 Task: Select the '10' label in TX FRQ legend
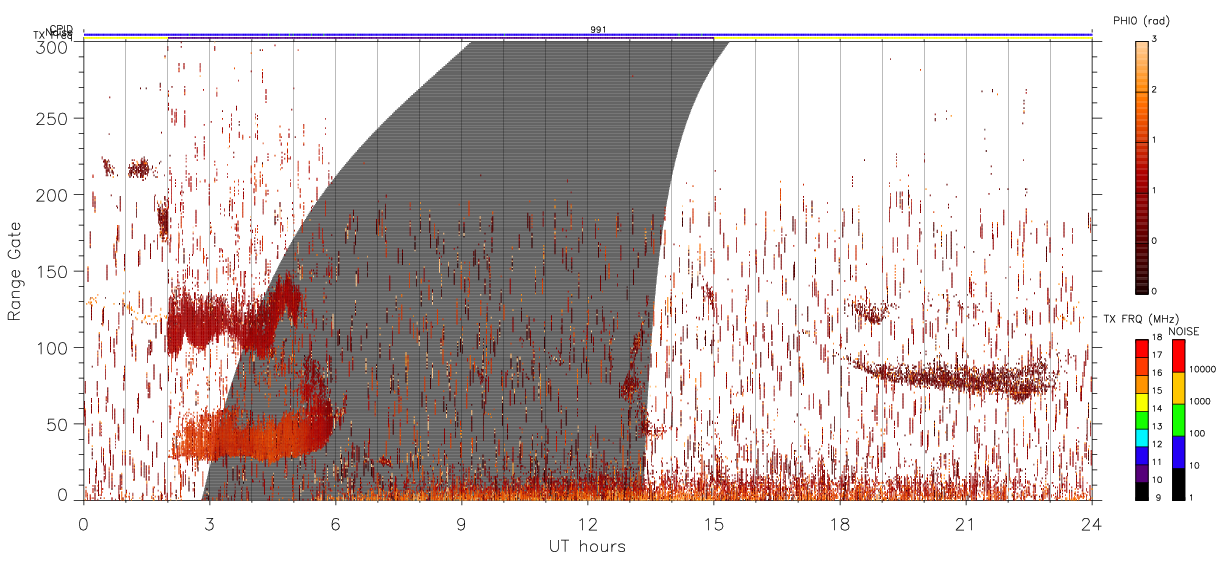[1157, 482]
